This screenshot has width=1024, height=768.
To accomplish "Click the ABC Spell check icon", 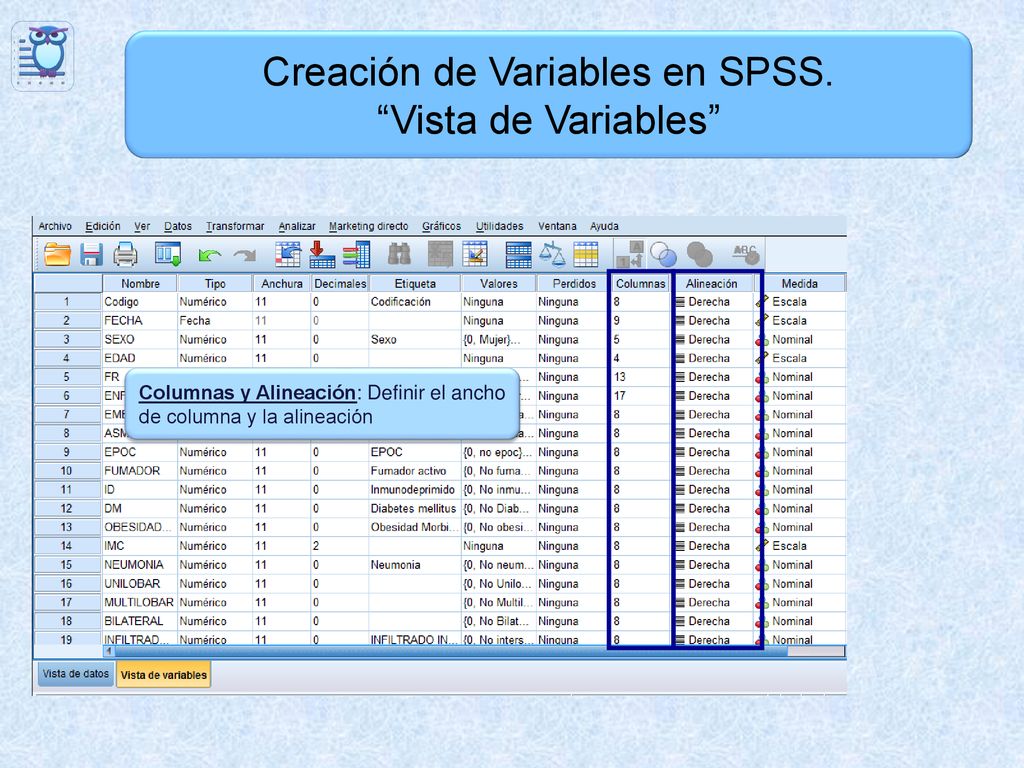I will [x=746, y=254].
